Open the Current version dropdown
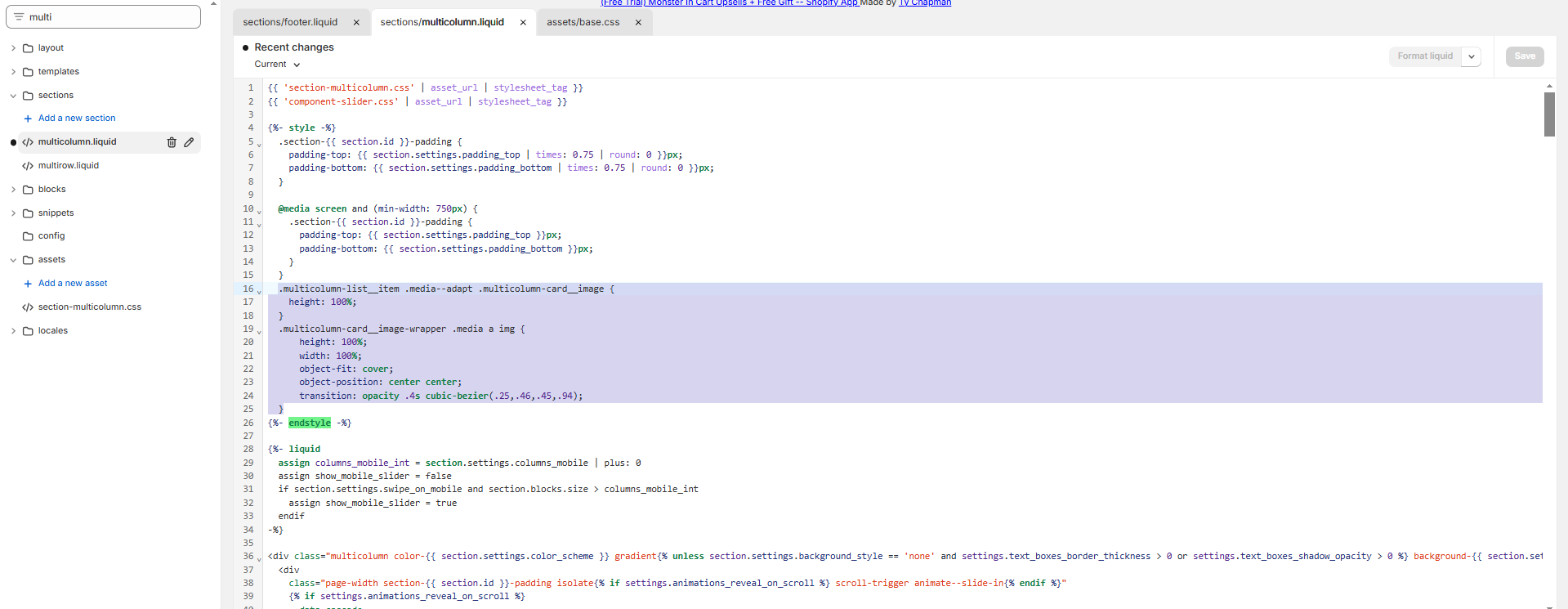 (277, 65)
